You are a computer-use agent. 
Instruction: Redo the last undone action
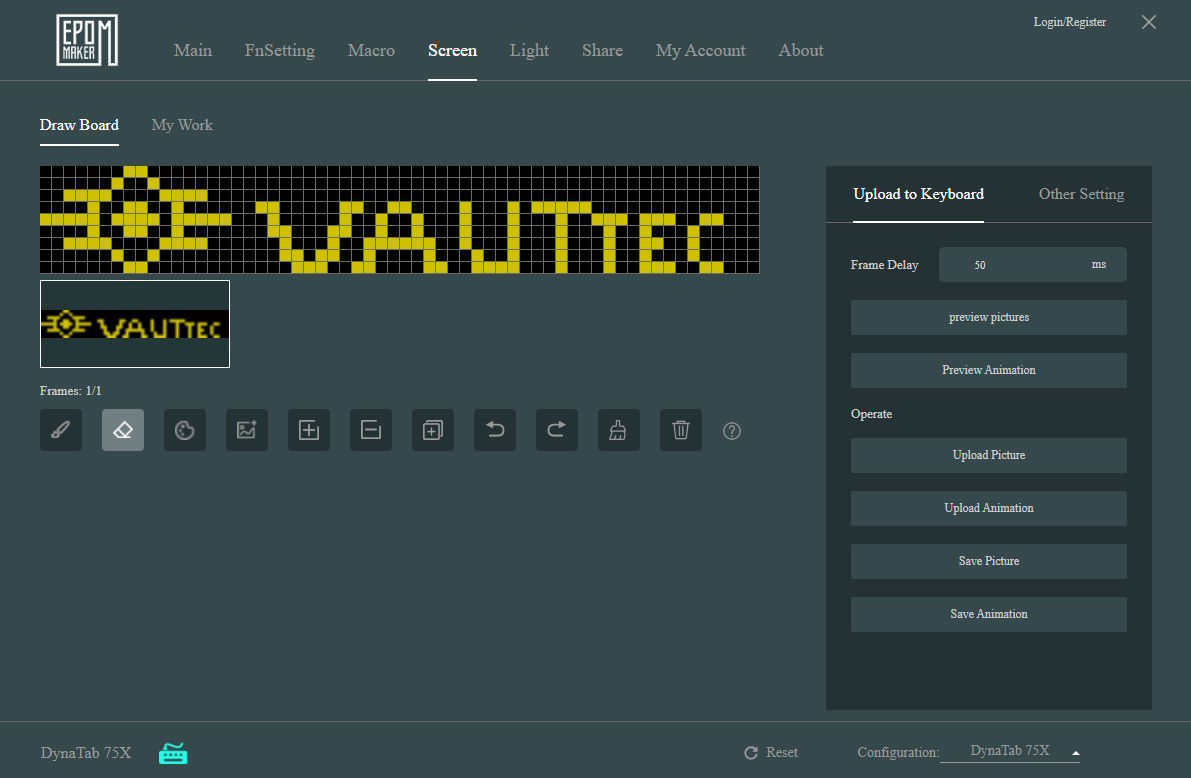click(557, 430)
